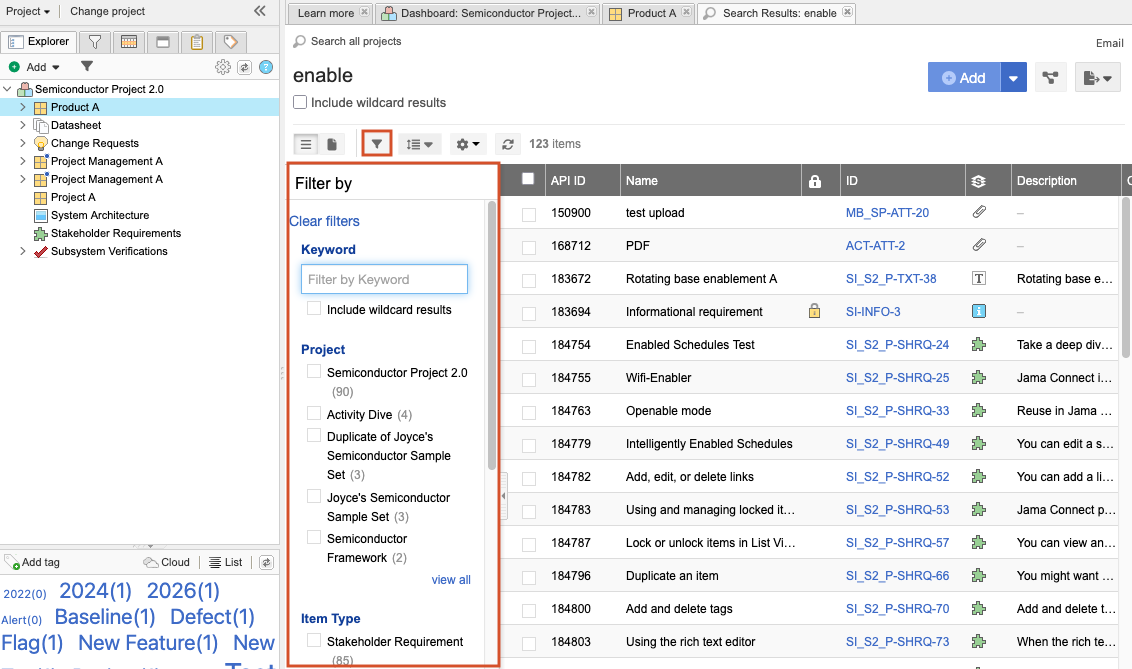1132x669 pixels.
Task: Open the sort order dropdown
Action: [x=419, y=144]
